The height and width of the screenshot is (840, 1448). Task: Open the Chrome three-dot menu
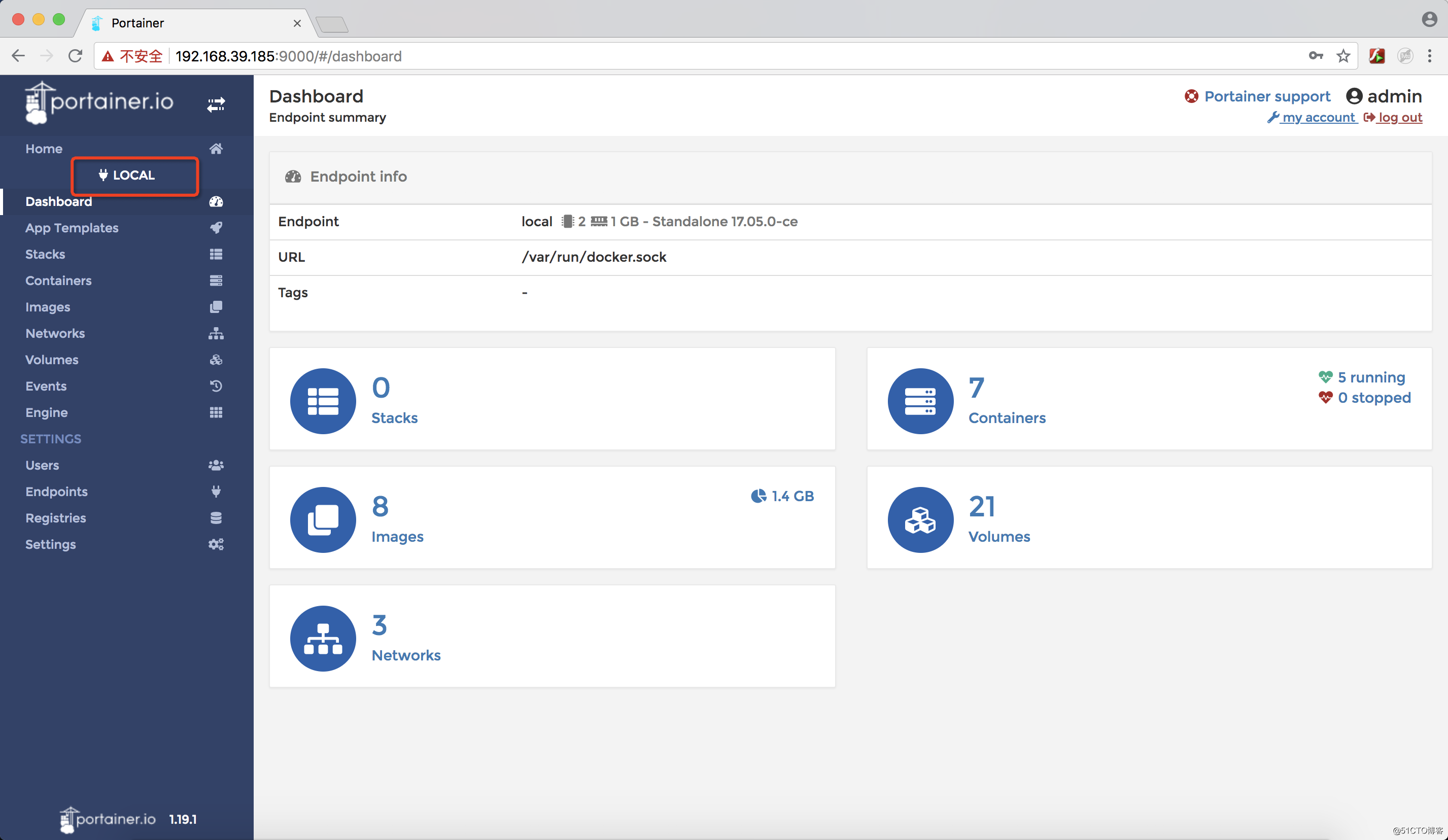[1430, 56]
